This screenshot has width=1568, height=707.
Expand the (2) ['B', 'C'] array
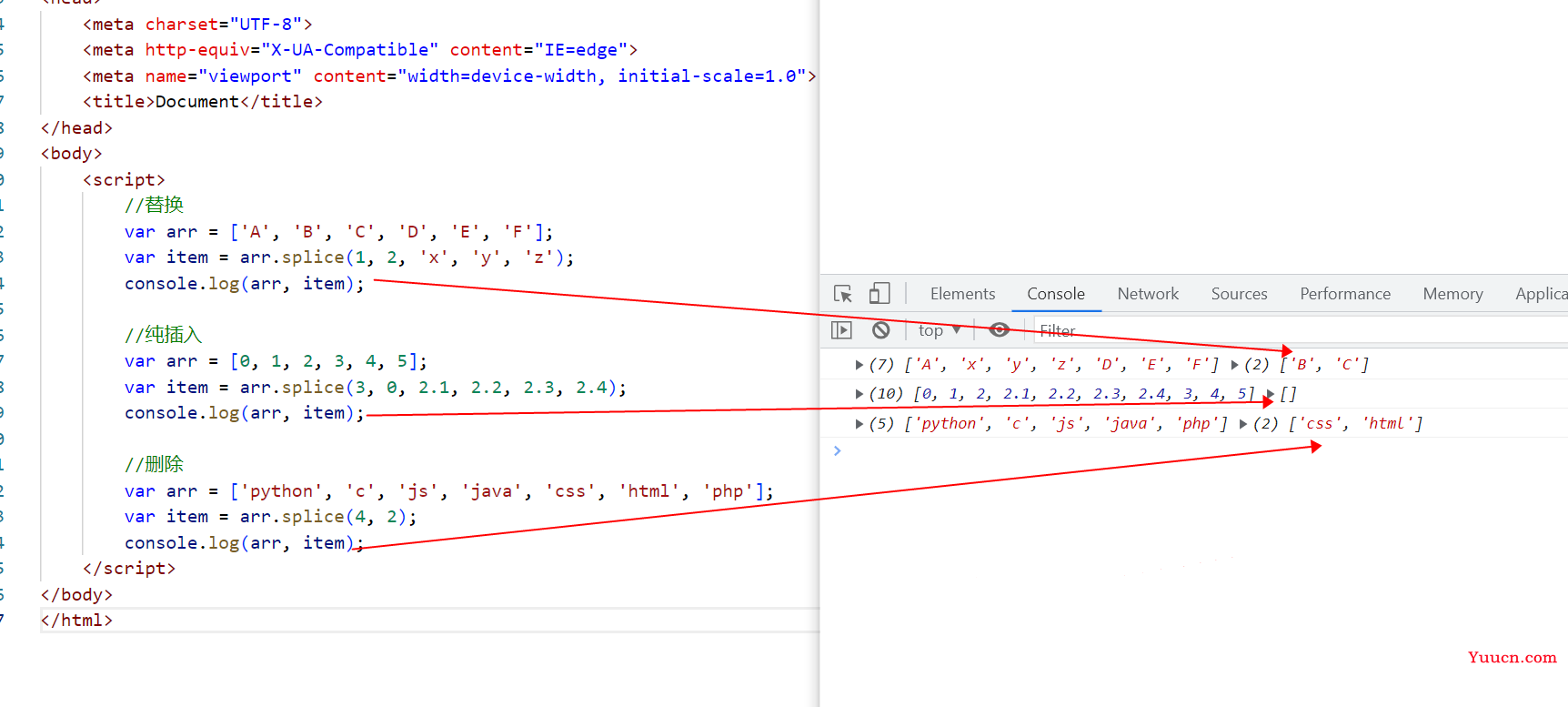[1234, 365]
